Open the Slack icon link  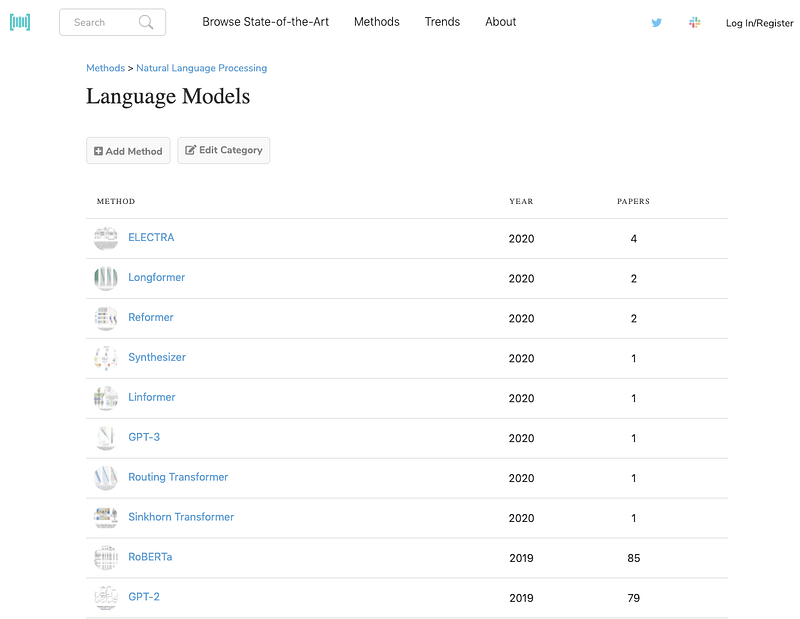pos(694,22)
